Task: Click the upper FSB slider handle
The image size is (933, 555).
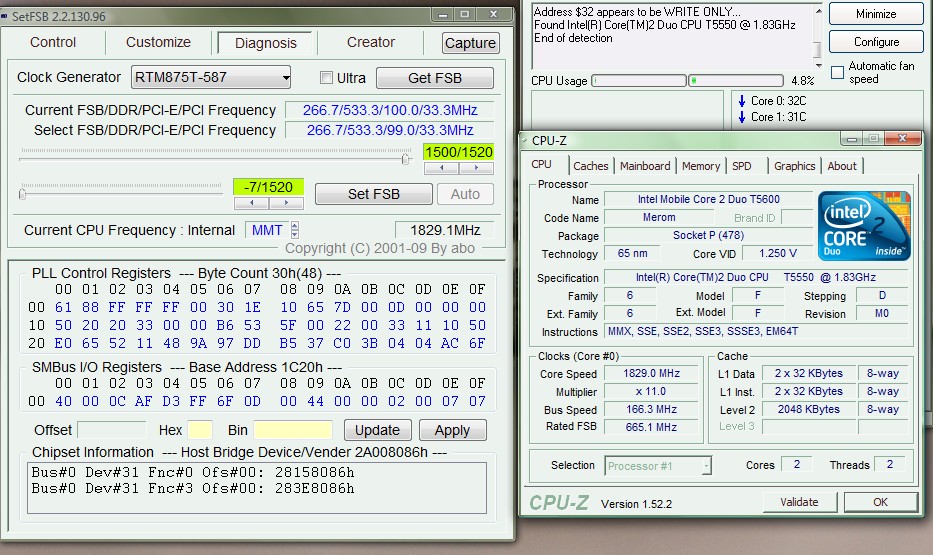Action: point(406,159)
